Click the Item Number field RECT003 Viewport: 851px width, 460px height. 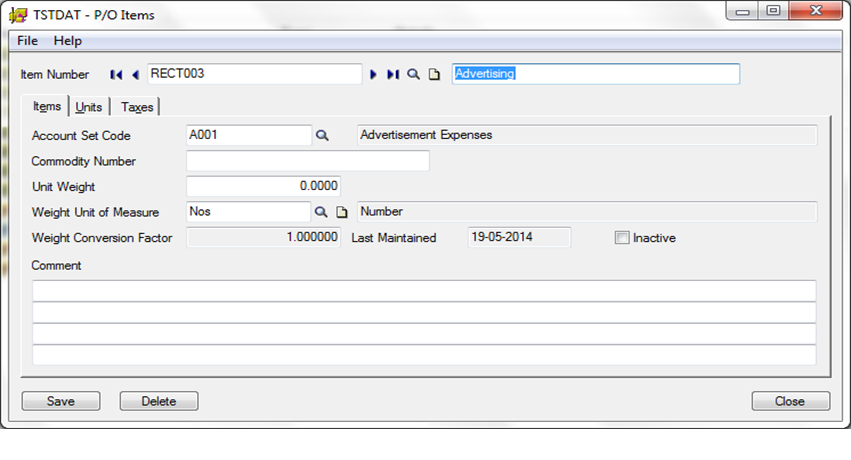255,74
